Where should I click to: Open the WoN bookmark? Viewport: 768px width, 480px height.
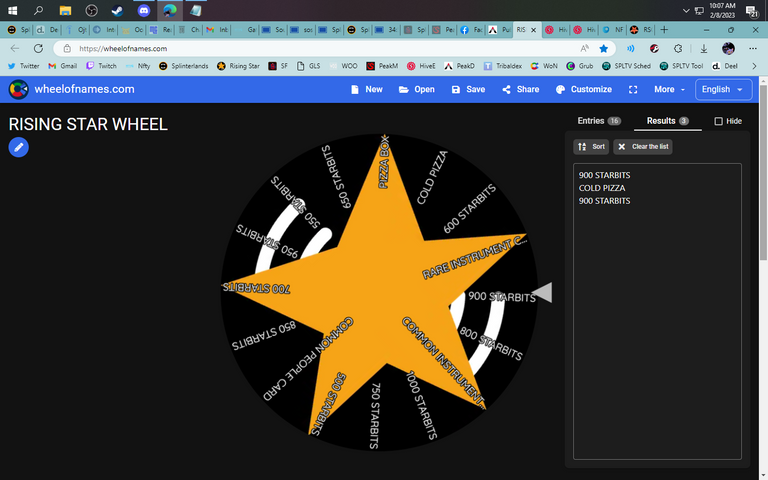coord(544,66)
